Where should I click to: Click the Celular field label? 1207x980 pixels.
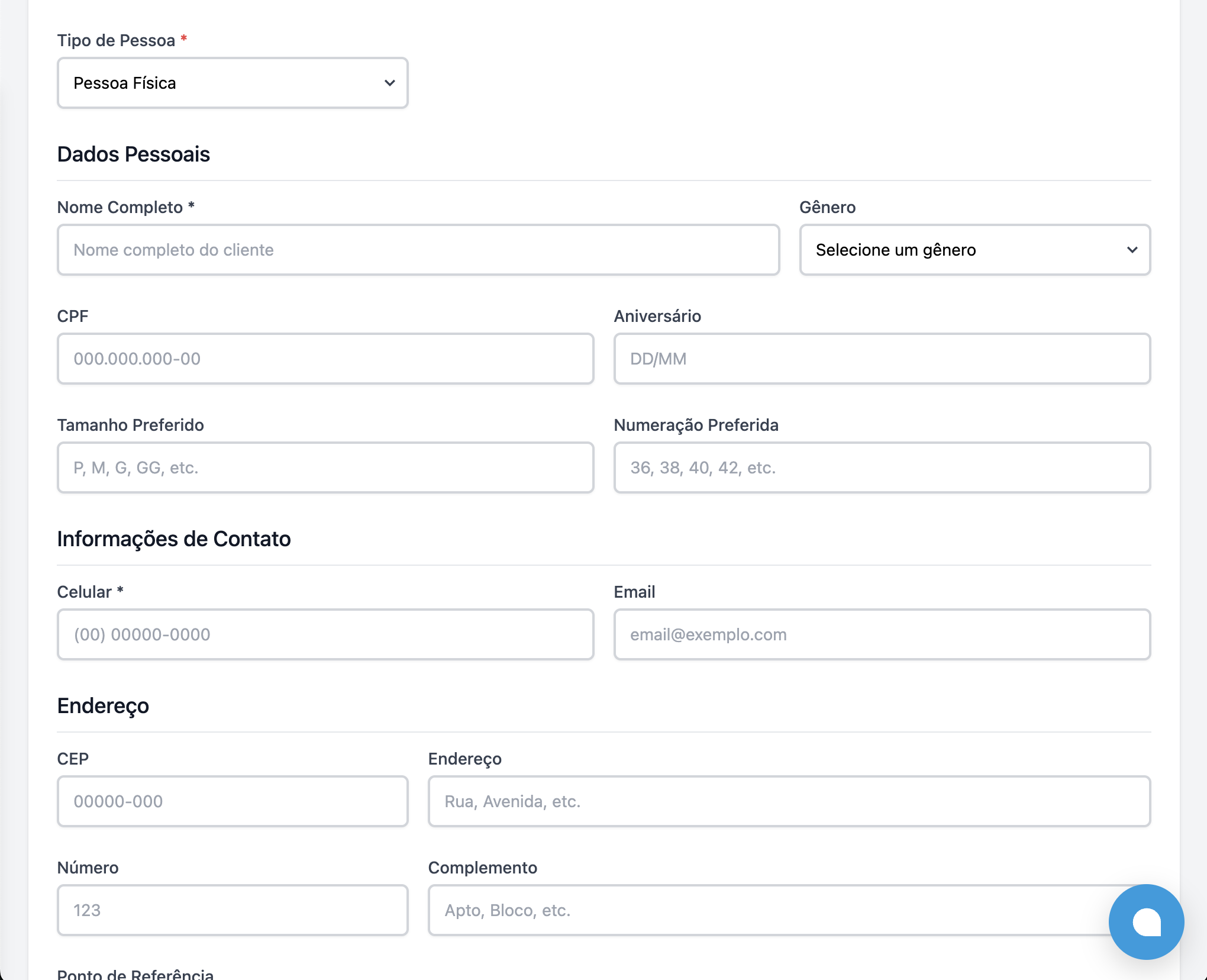coord(85,592)
